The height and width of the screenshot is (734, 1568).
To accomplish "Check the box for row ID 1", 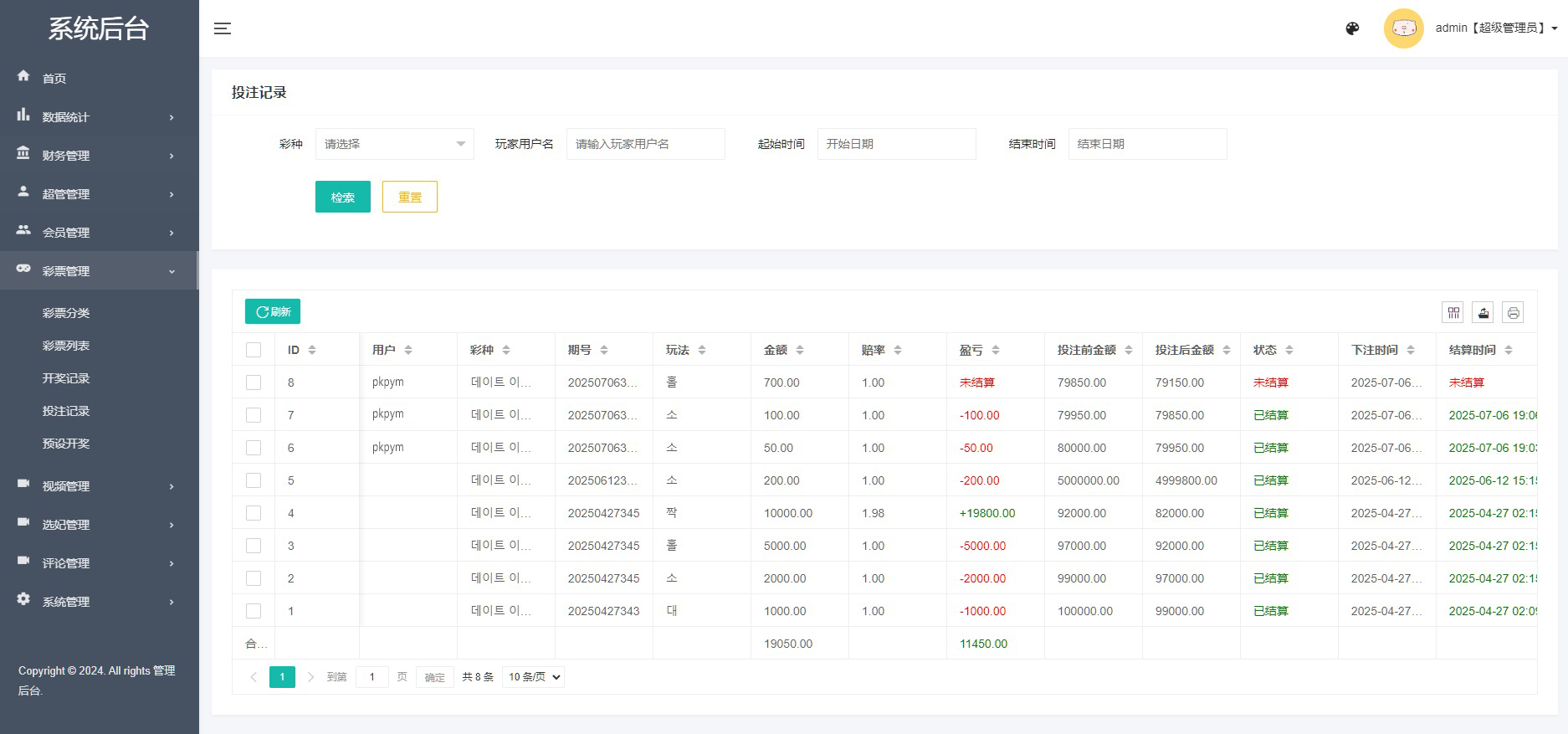I will [254, 611].
